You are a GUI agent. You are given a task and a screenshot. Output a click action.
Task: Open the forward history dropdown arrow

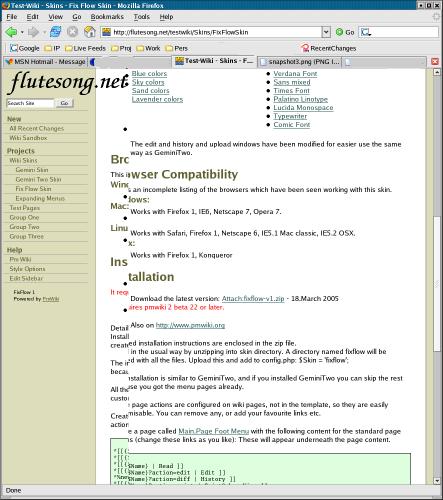pos(44,32)
